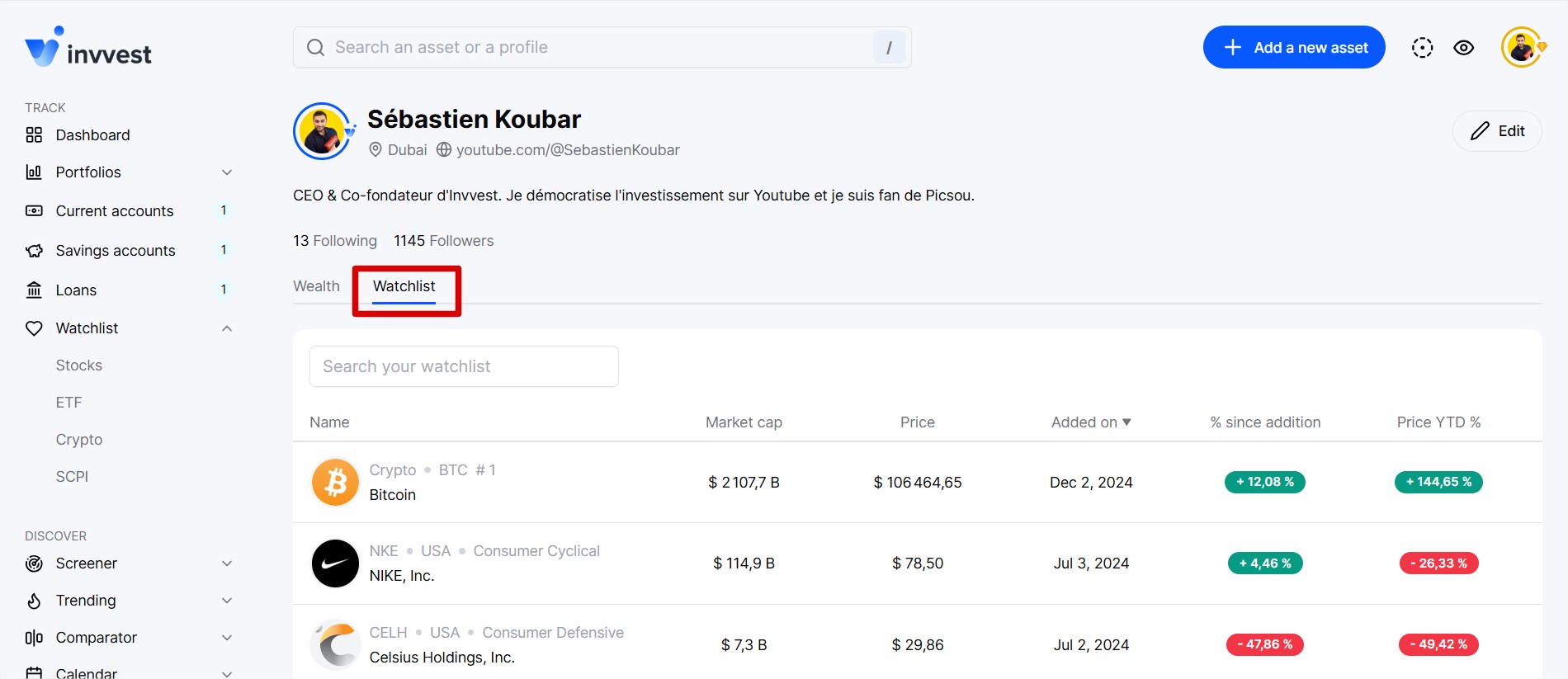Open Loans page
The height and width of the screenshot is (679, 1568).
click(x=76, y=290)
